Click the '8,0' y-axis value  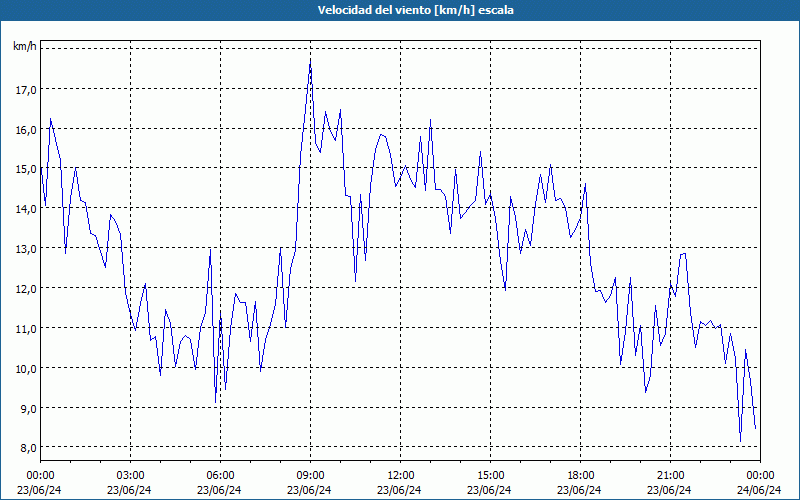(28, 448)
